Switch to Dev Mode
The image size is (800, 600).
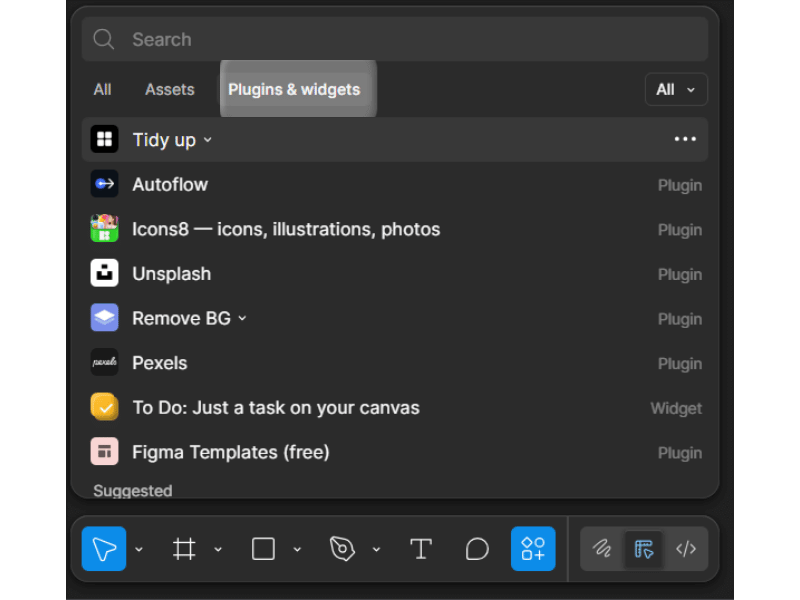(x=686, y=549)
